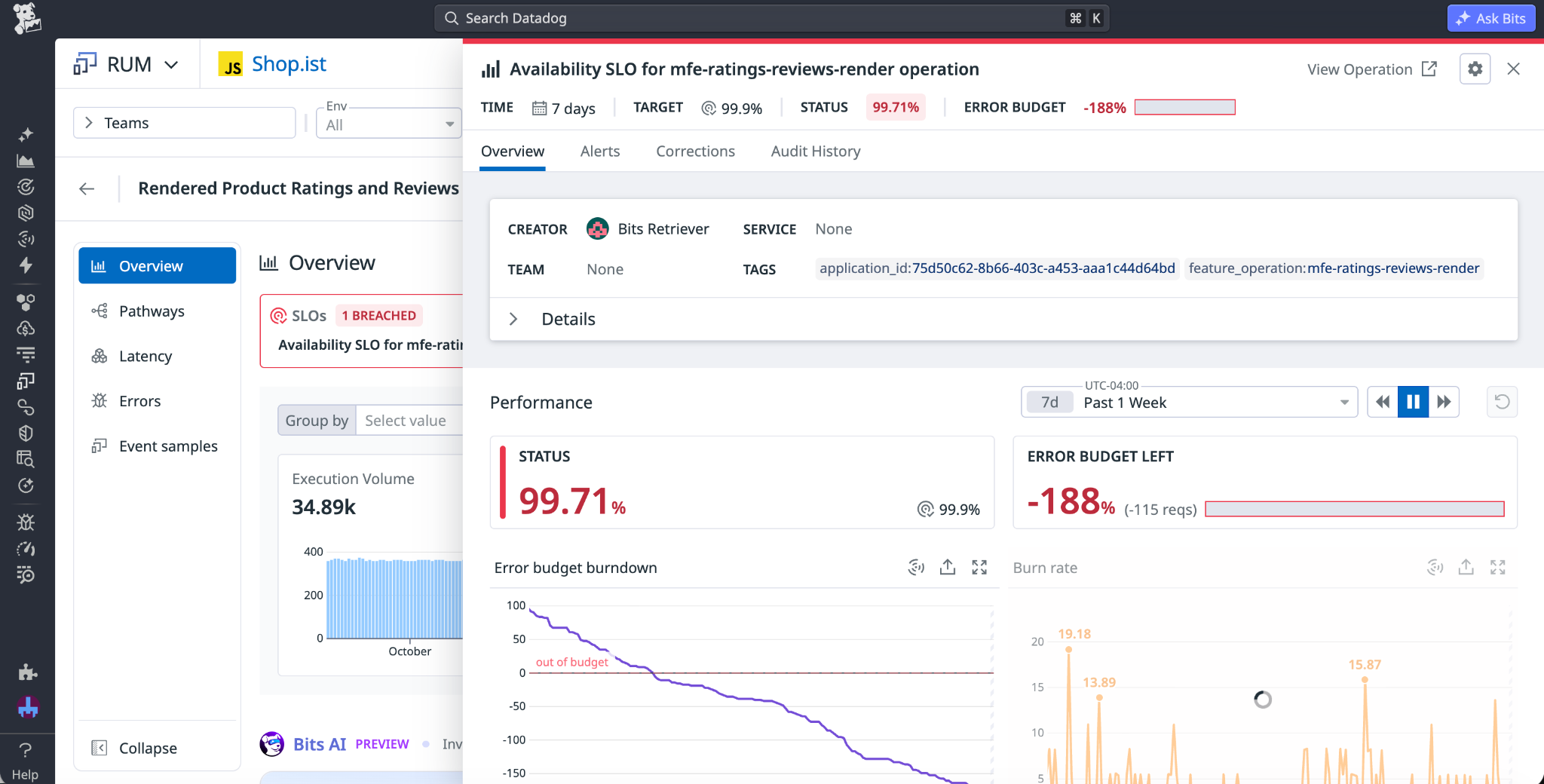Viewport: 1544px width, 784px height.
Task: Click the Group by Select value field
Action: (x=409, y=421)
